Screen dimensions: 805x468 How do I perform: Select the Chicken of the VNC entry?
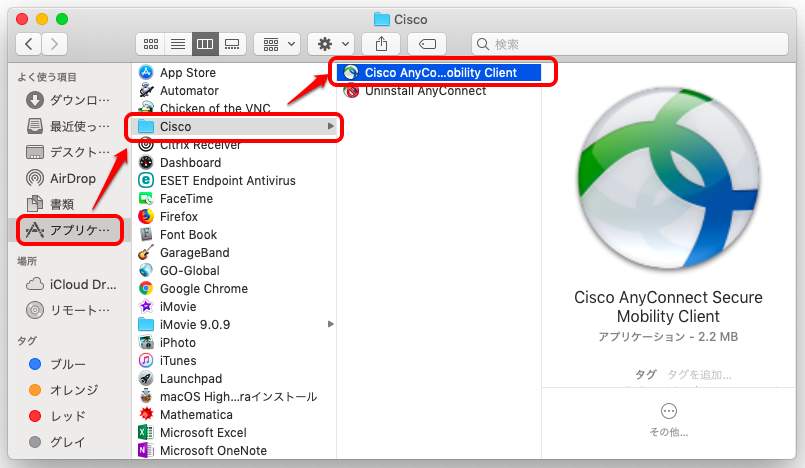(234, 108)
